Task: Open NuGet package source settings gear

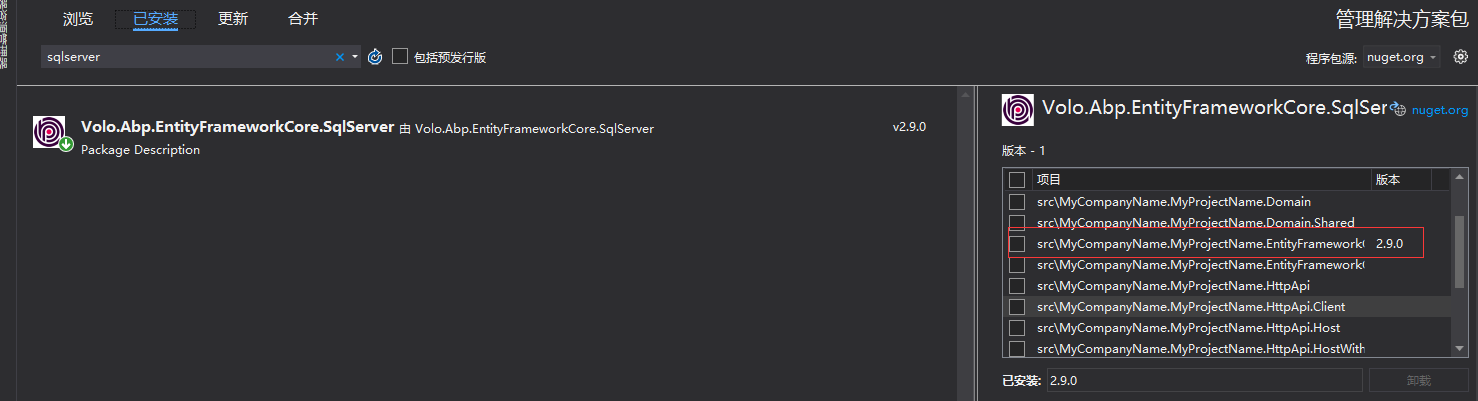Action: [1461, 57]
